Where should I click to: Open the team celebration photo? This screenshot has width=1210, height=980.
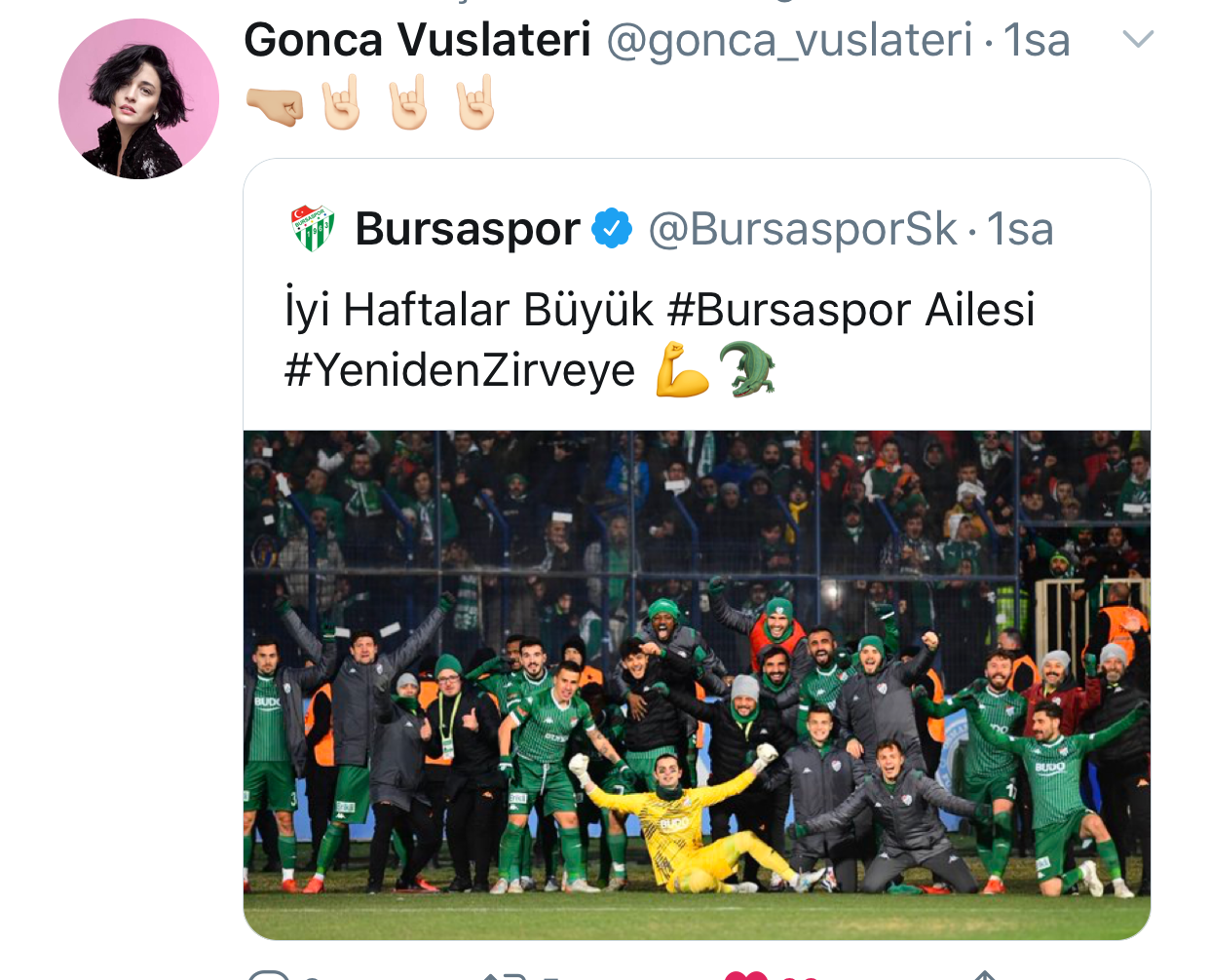697,685
